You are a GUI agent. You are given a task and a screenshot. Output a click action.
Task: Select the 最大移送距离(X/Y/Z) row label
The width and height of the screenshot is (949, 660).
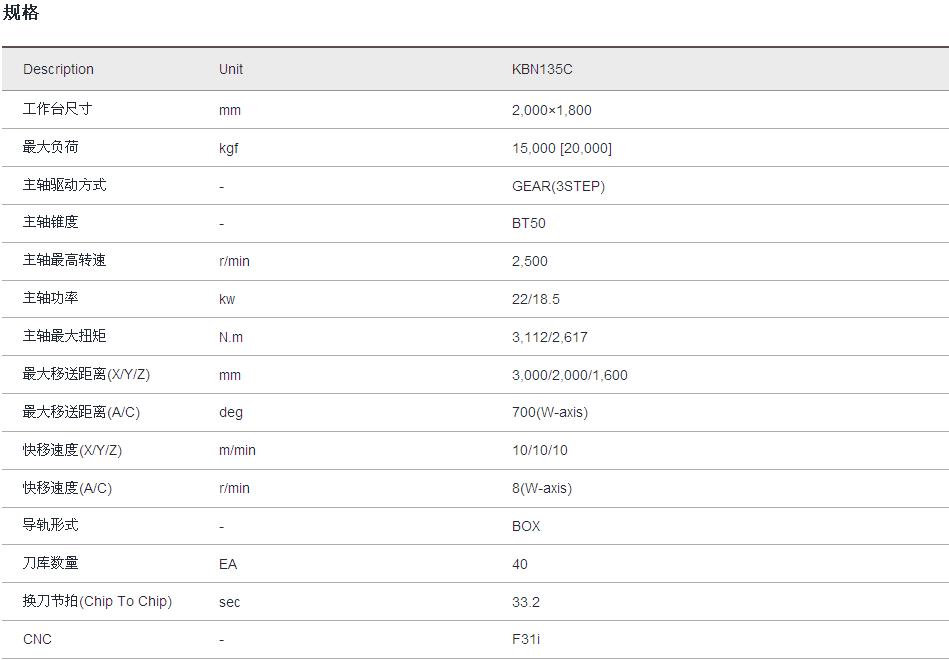point(86,374)
